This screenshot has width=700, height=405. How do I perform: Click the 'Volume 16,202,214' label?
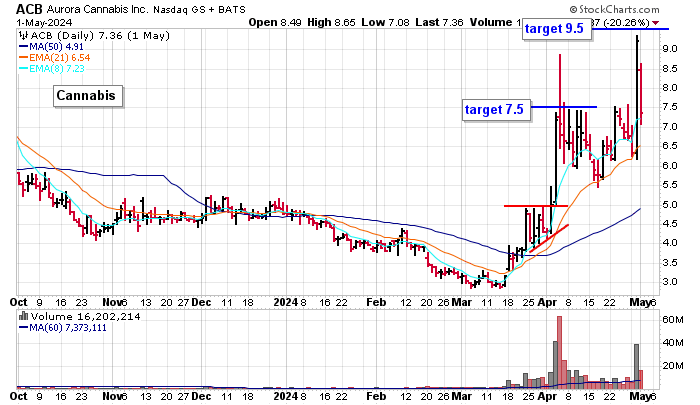pos(85,317)
